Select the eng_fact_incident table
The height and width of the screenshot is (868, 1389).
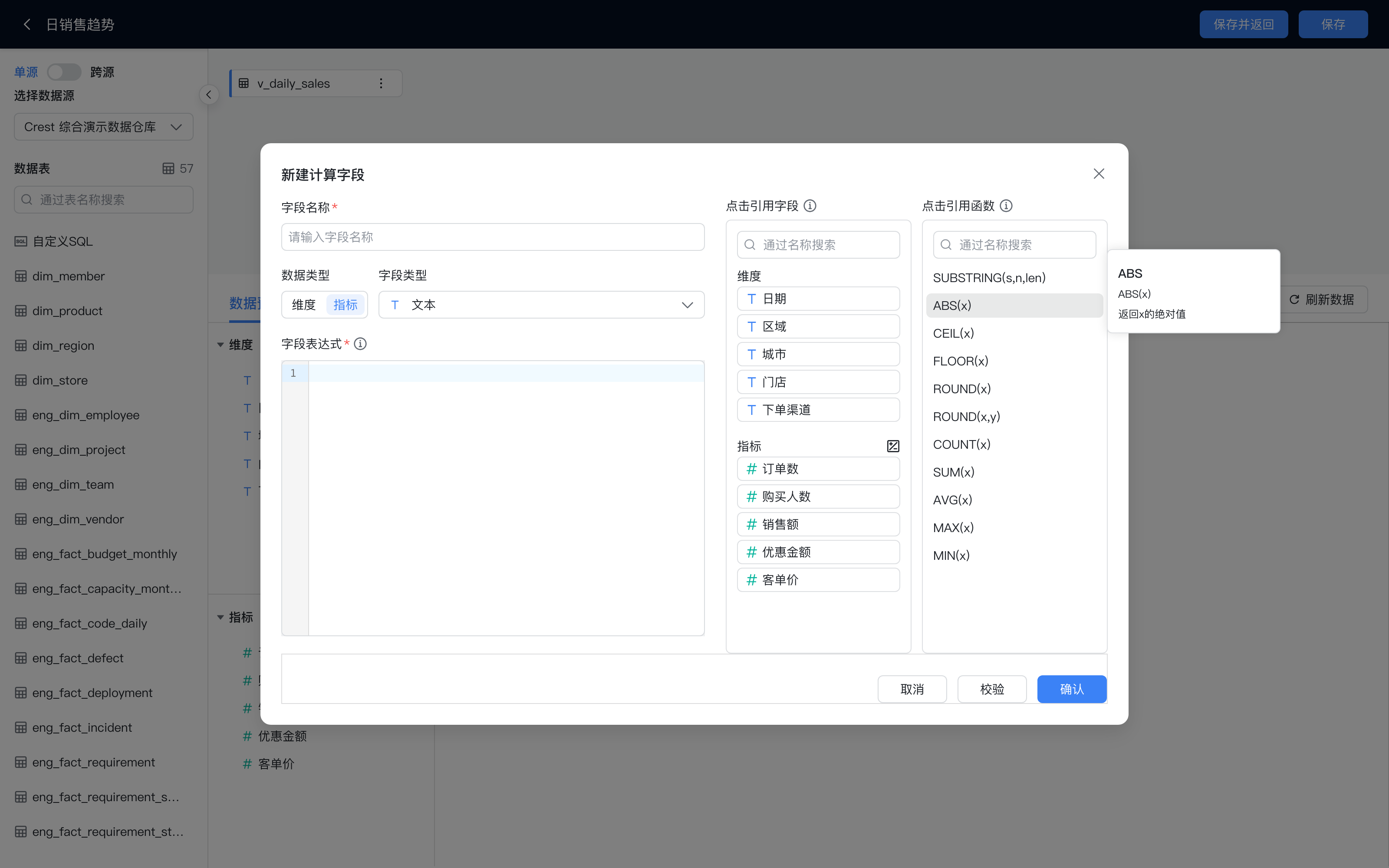tap(103, 727)
